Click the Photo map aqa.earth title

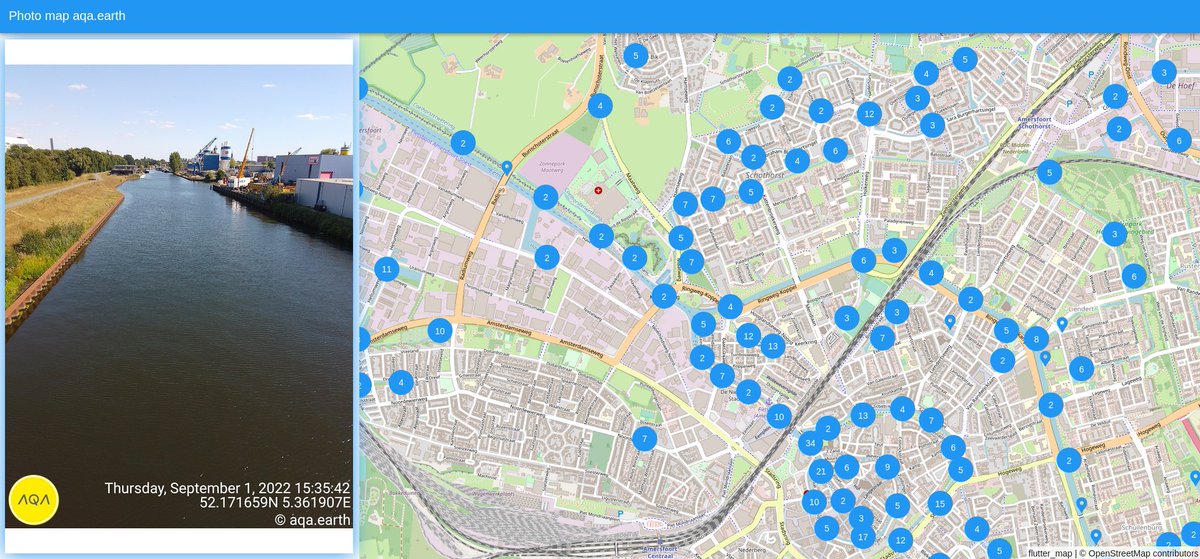coord(67,16)
